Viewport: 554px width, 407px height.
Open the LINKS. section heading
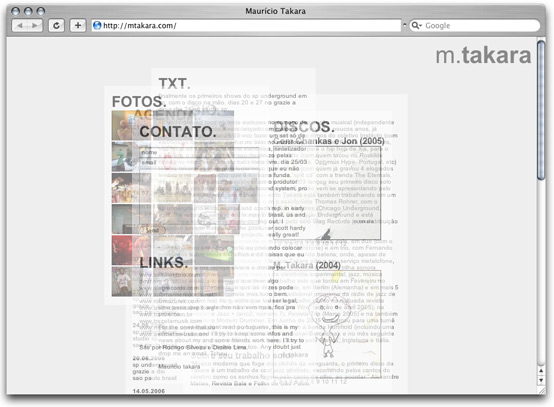[x=164, y=263]
